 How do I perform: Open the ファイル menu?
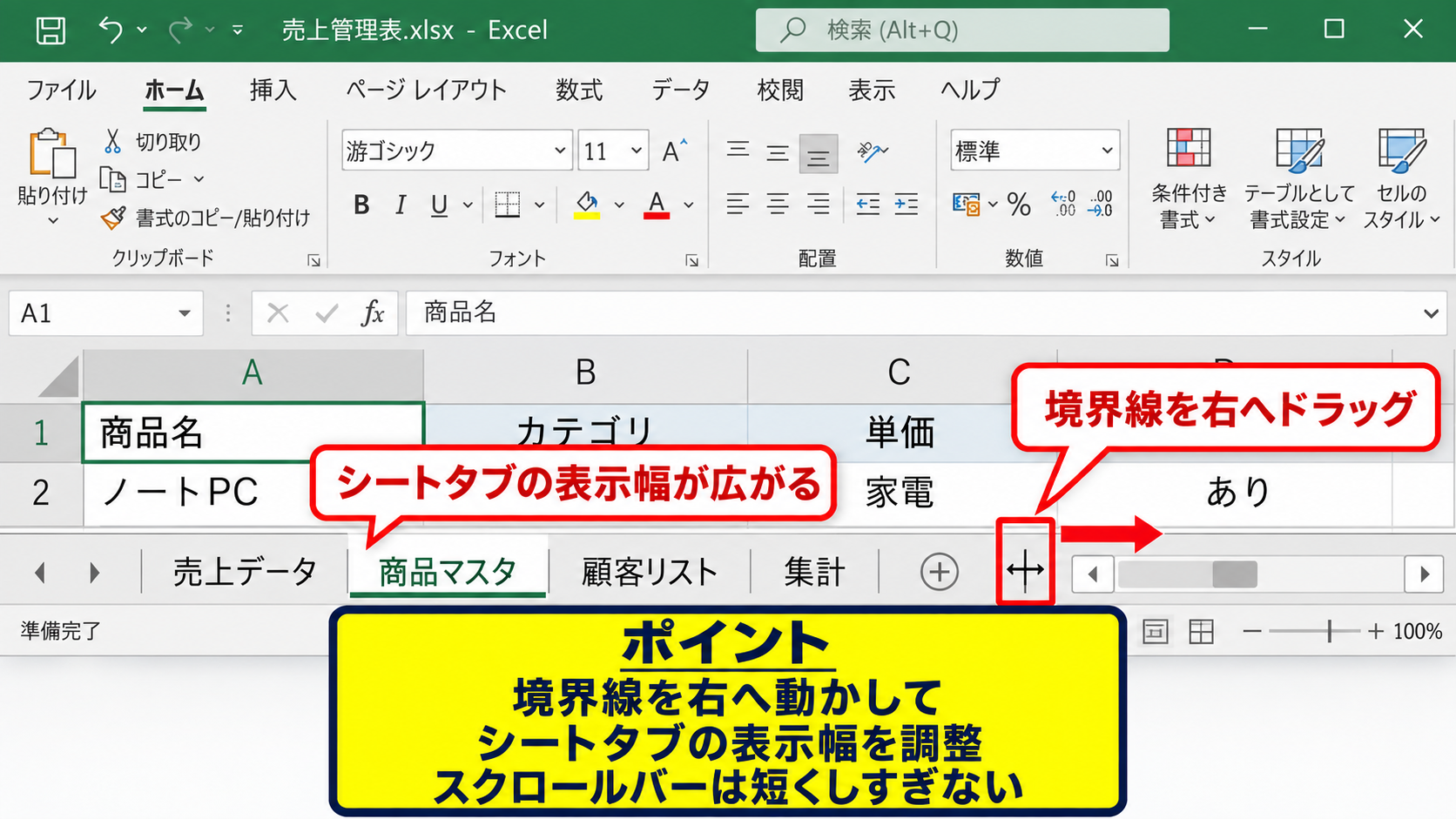61,90
